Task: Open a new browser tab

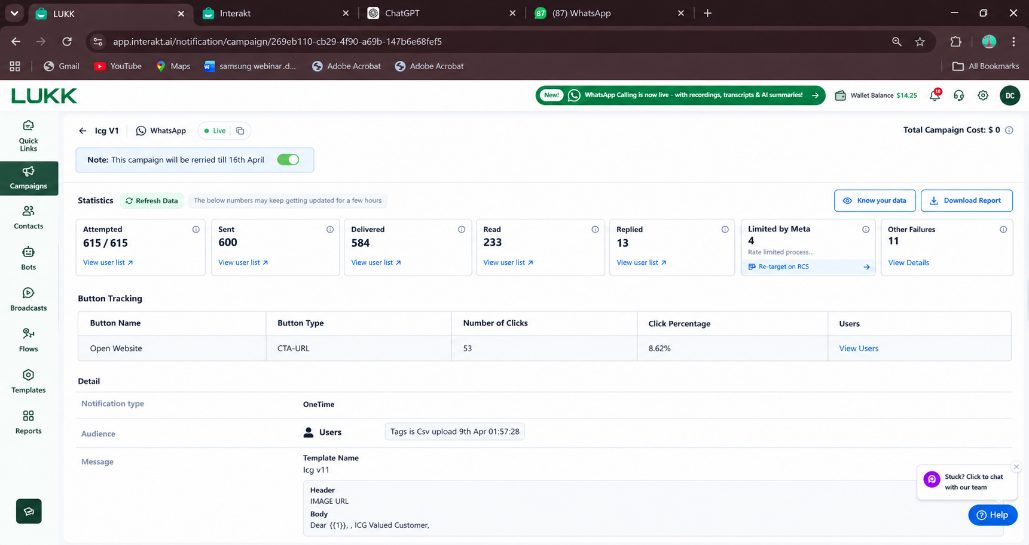Action: [707, 13]
